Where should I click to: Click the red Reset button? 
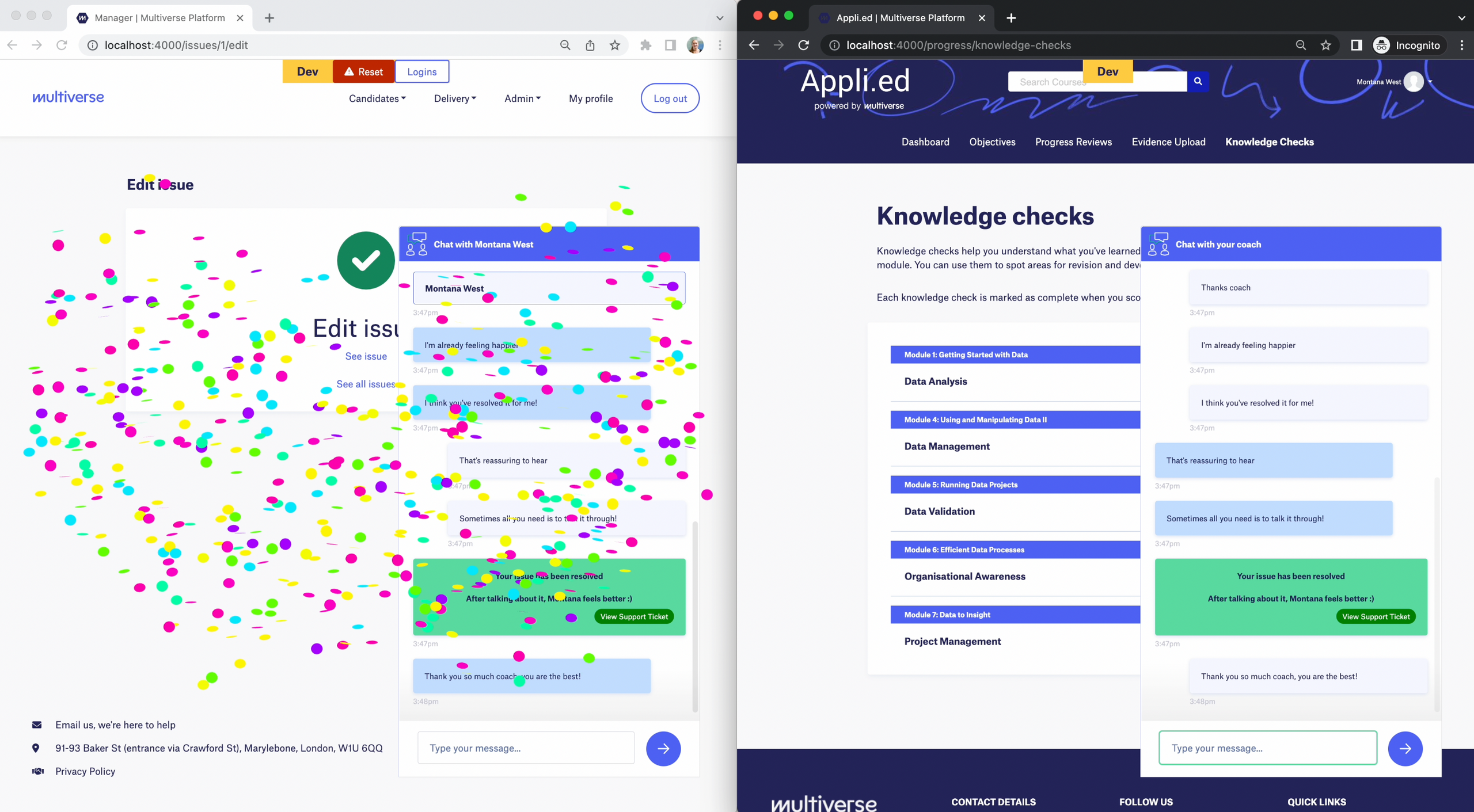point(364,72)
